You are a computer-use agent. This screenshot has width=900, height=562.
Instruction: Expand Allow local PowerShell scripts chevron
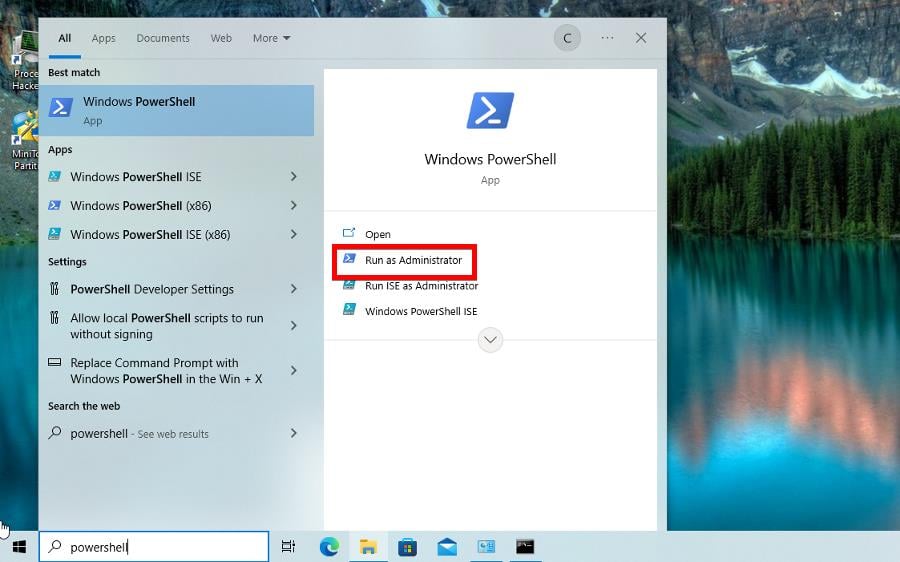coord(294,325)
